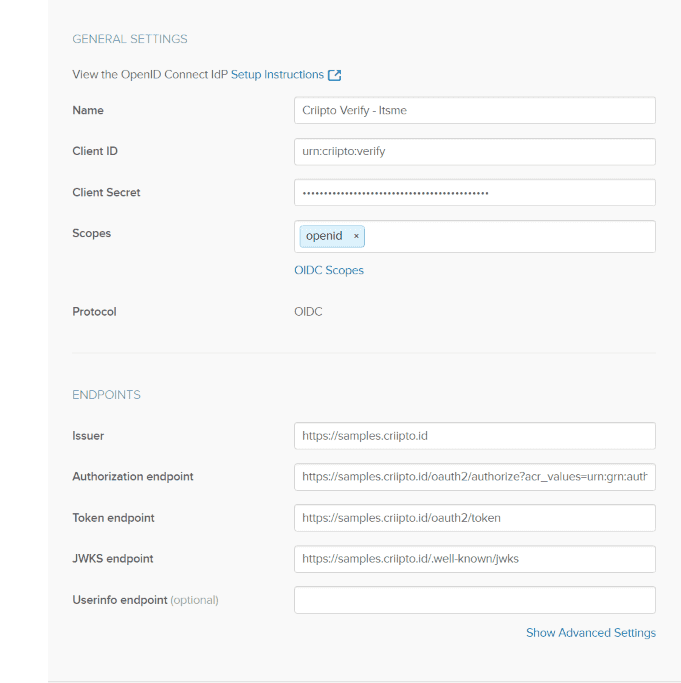Click into the Client ID field

pos(474,152)
